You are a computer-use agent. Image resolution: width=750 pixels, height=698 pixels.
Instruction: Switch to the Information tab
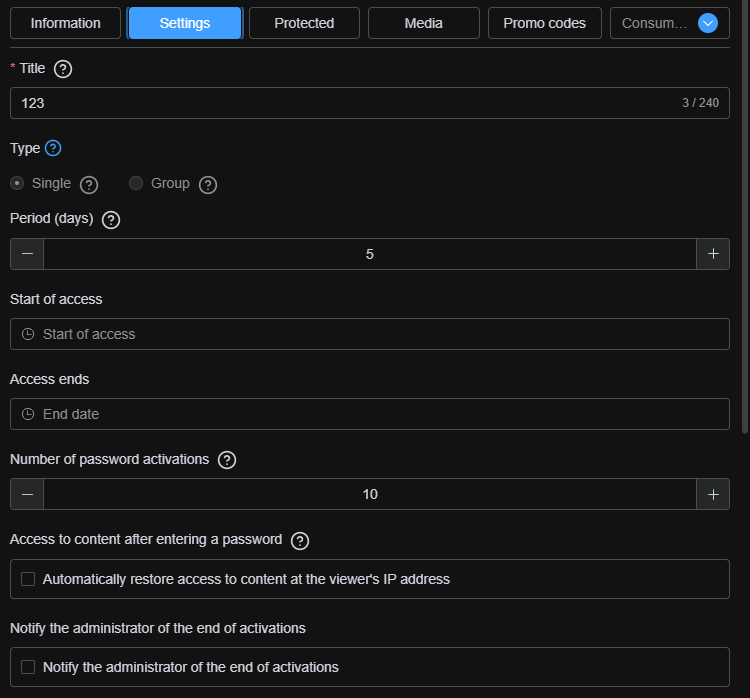[66, 23]
